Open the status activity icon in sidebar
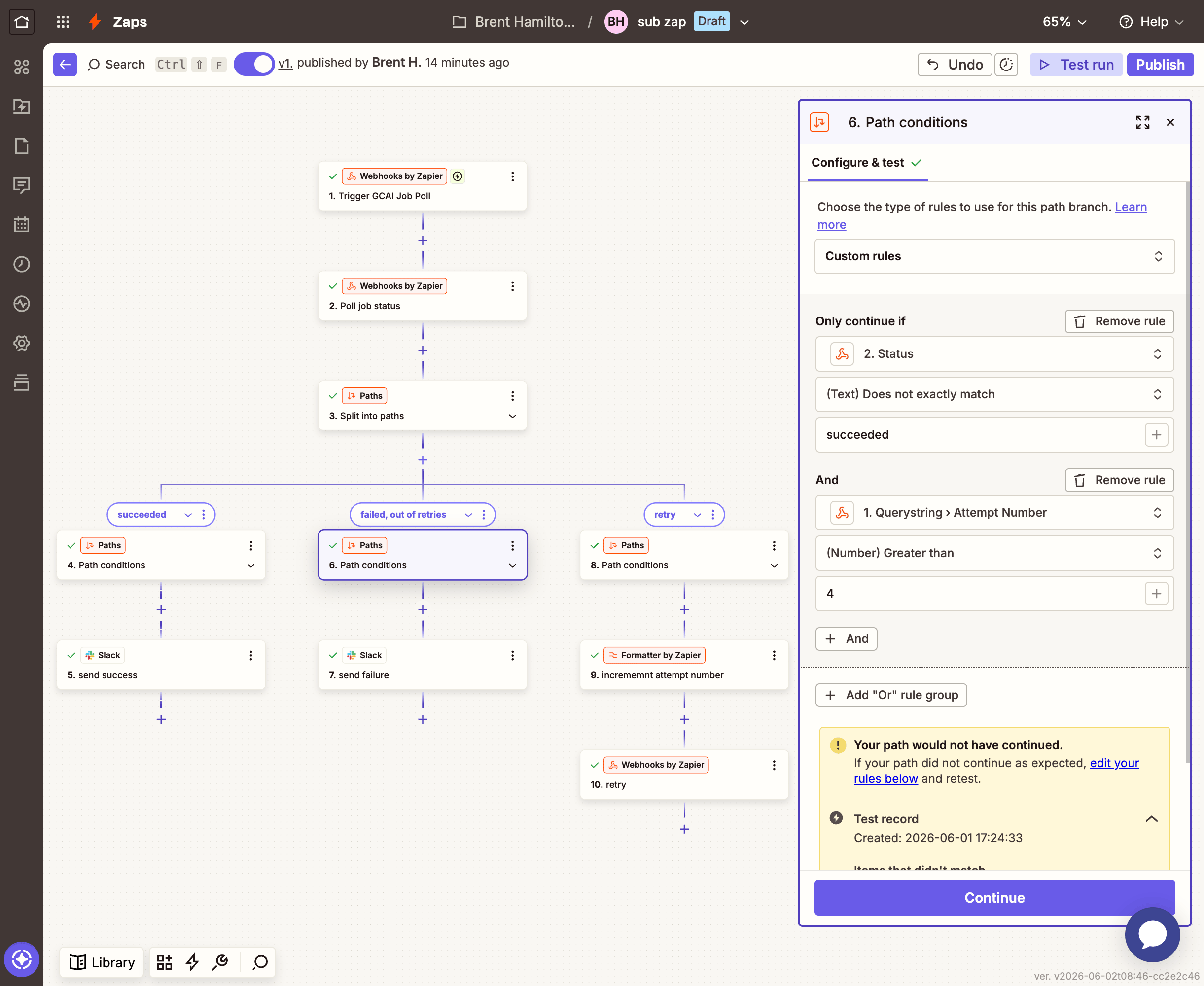Image resolution: width=1204 pixels, height=986 pixels. [x=22, y=303]
